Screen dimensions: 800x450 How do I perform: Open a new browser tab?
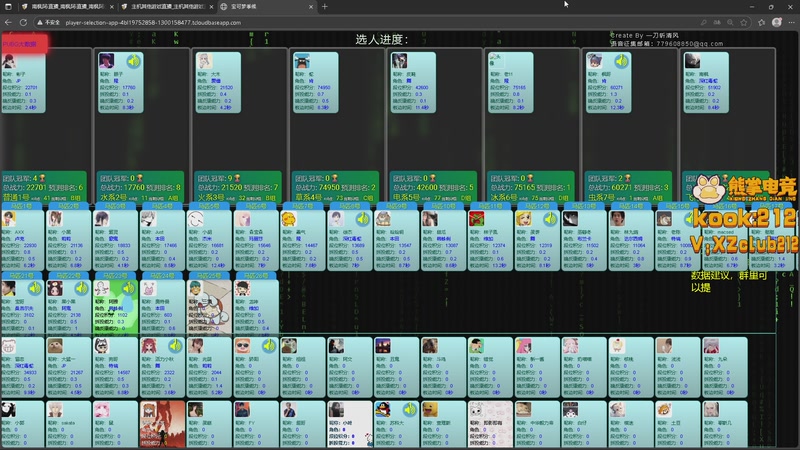coord(325,7)
